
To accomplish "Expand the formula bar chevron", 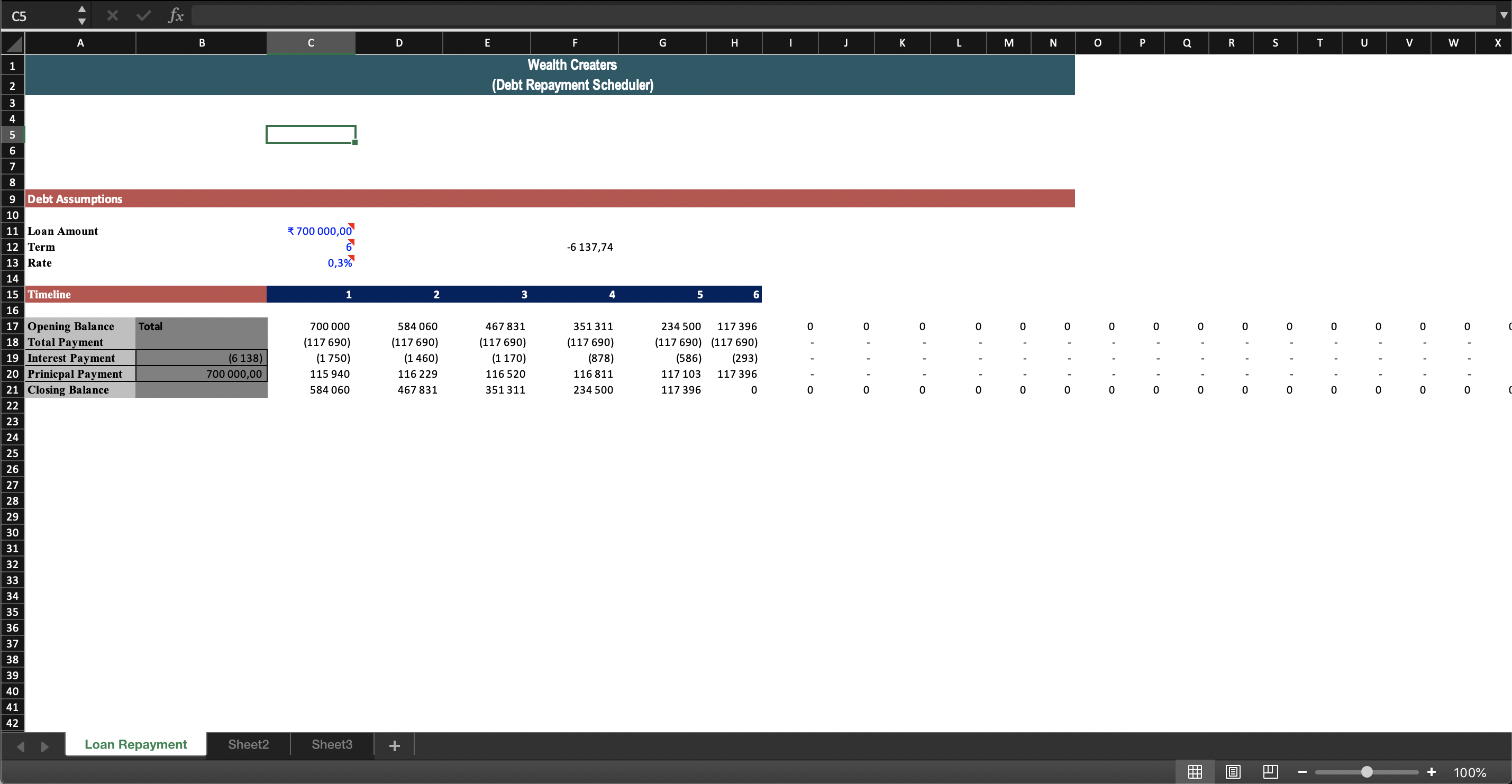I will [x=1503, y=16].
